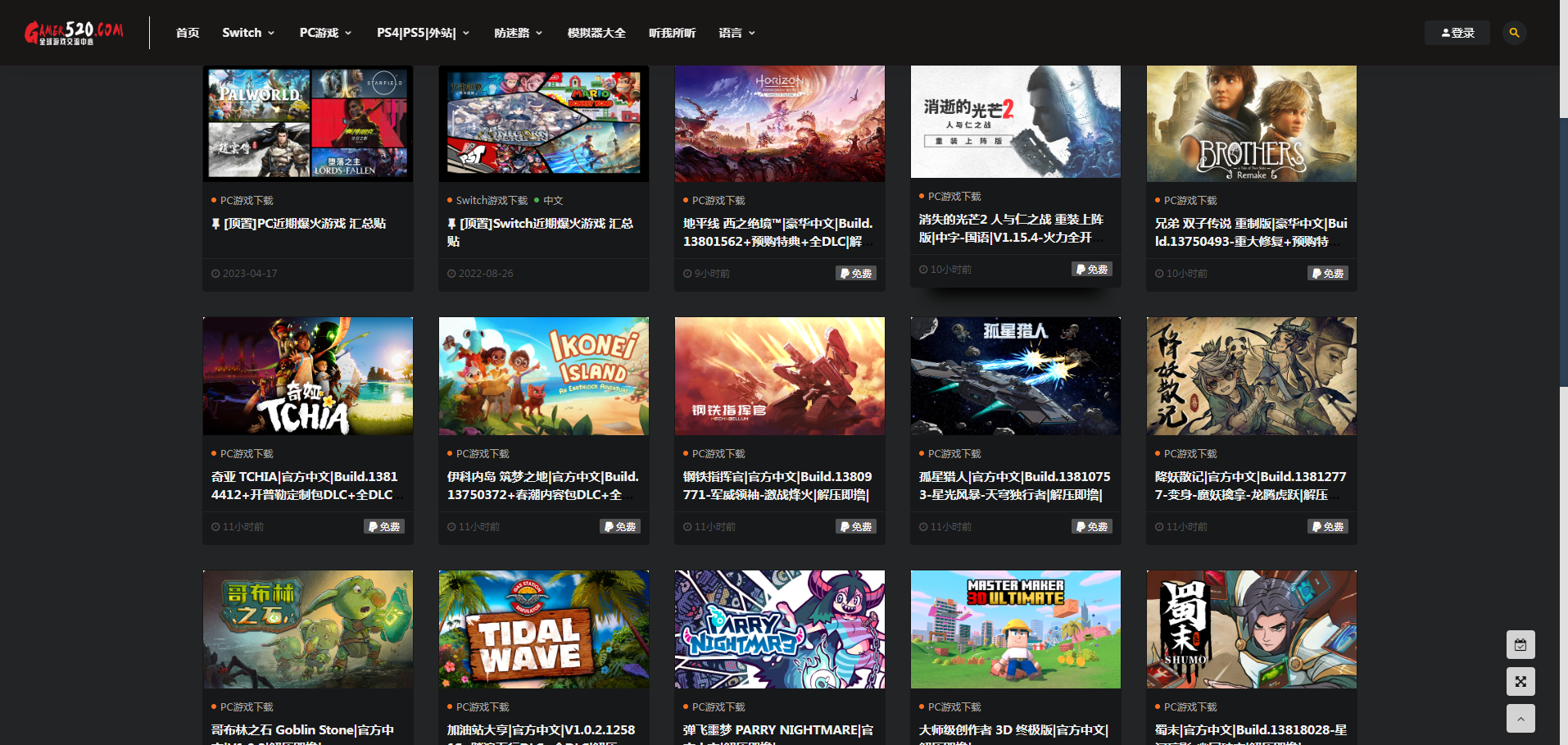1568x745 pixels.
Task: Expand the PC游戏 dropdown menu
Action: 325,33
